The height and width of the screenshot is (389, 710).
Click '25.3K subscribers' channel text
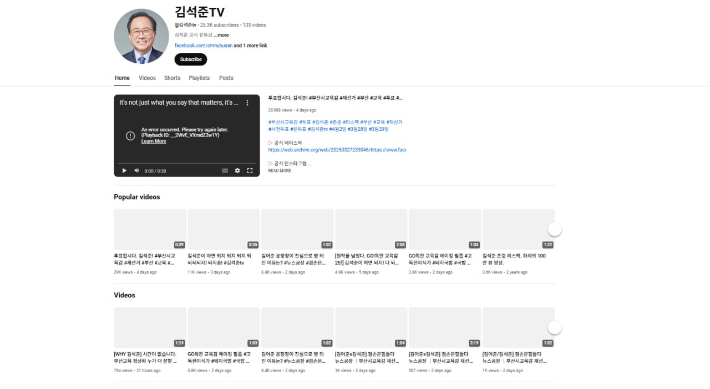click(x=219, y=25)
